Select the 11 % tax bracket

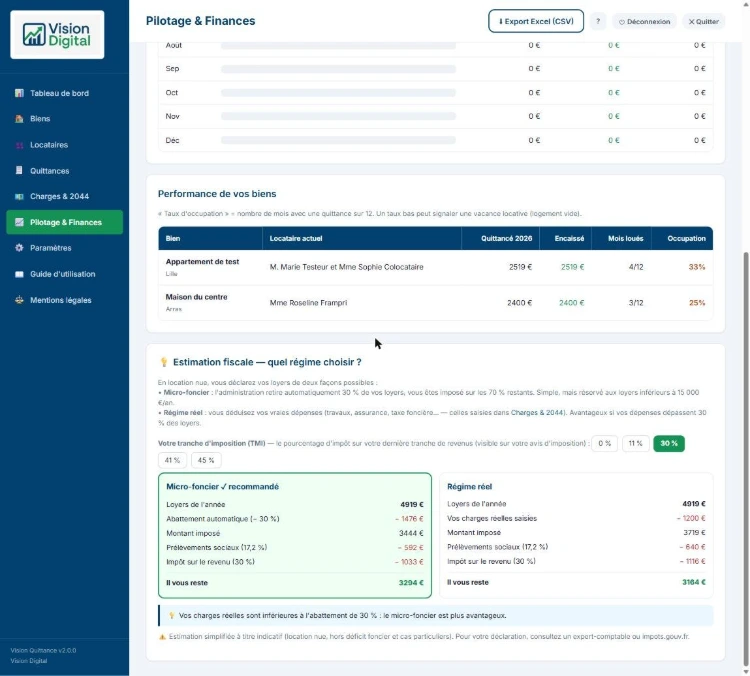click(x=635, y=443)
